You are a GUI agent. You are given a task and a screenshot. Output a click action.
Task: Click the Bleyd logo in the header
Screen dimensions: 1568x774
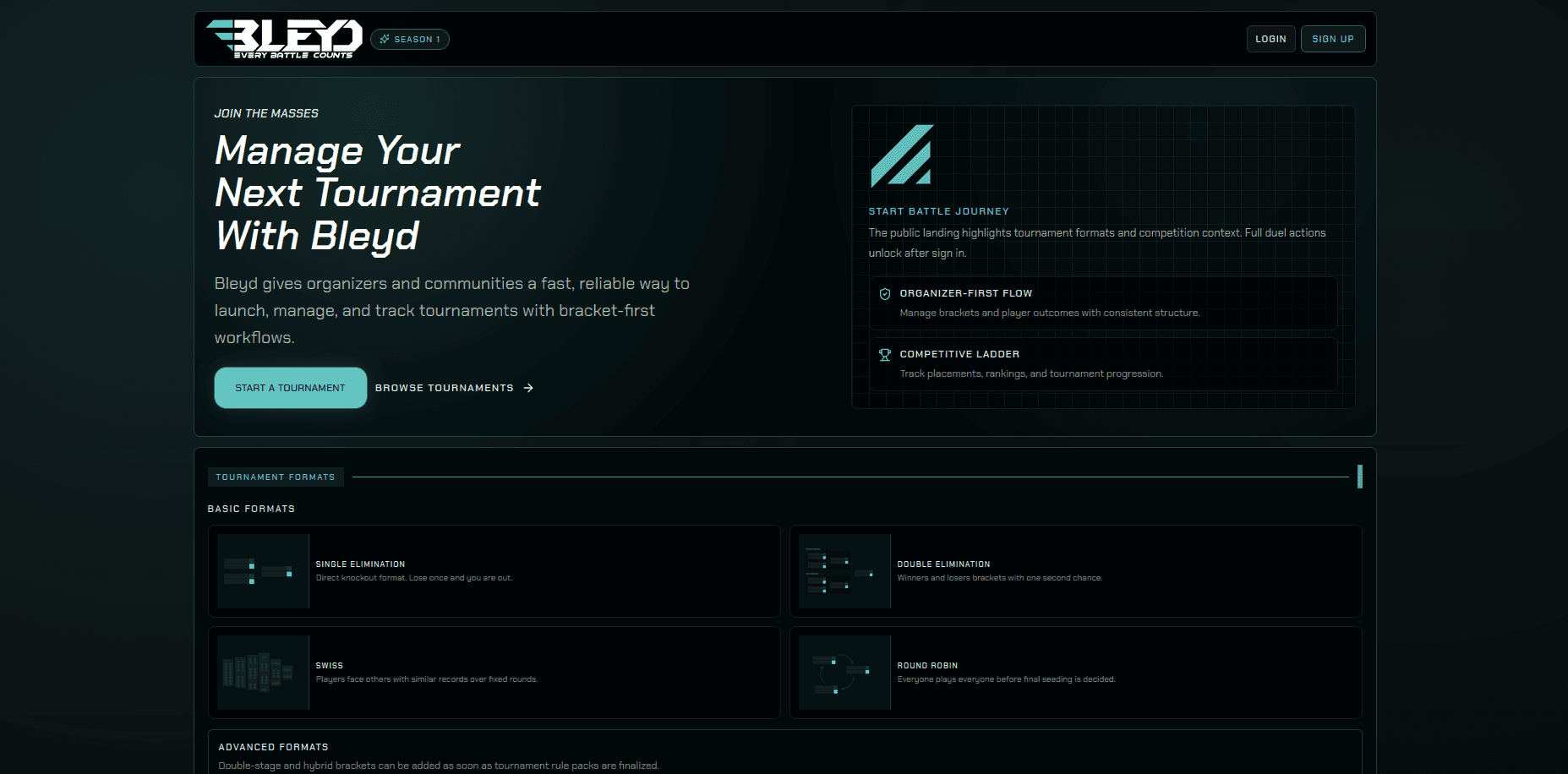tap(284, 39)
